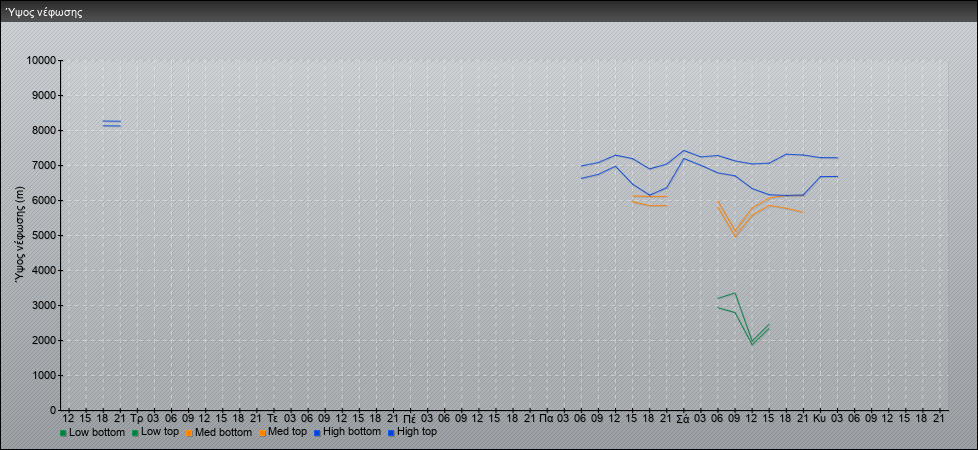Click the blue High bottom legend swatch
This screenshot has width=978, height=450.
pos(316,433)
